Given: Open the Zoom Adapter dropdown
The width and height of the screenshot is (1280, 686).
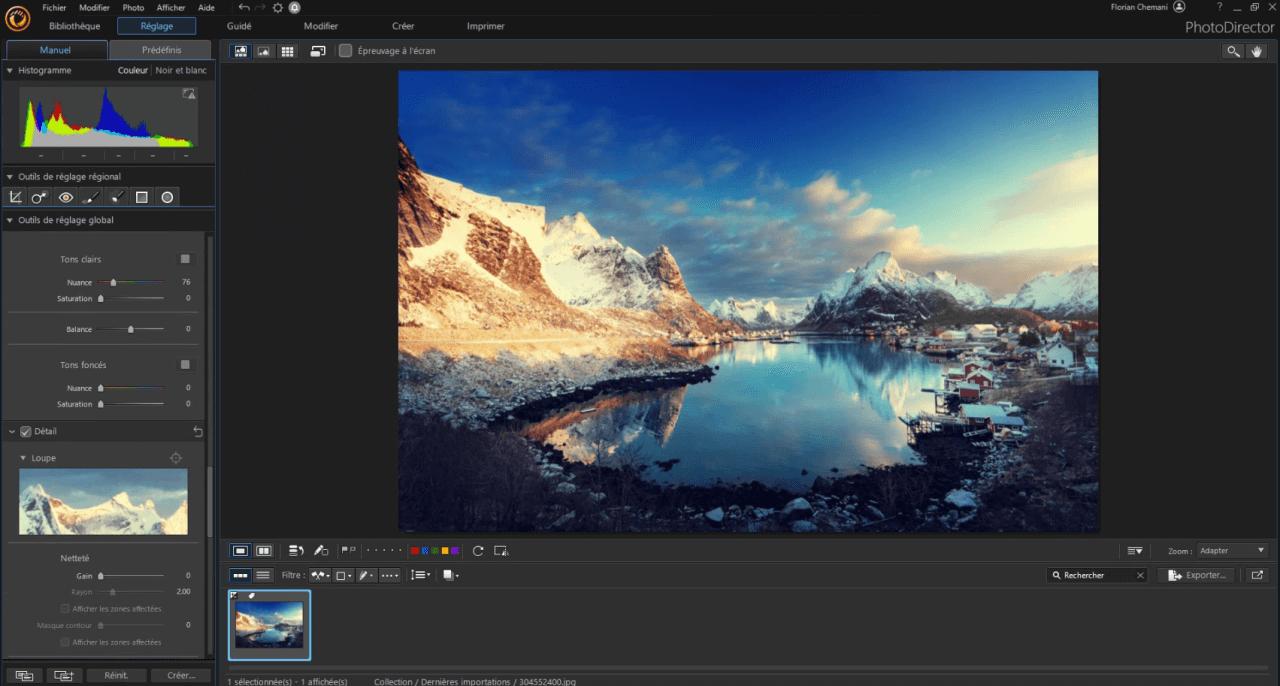Looking at the screenshot, I should [x=1232, y=551].
